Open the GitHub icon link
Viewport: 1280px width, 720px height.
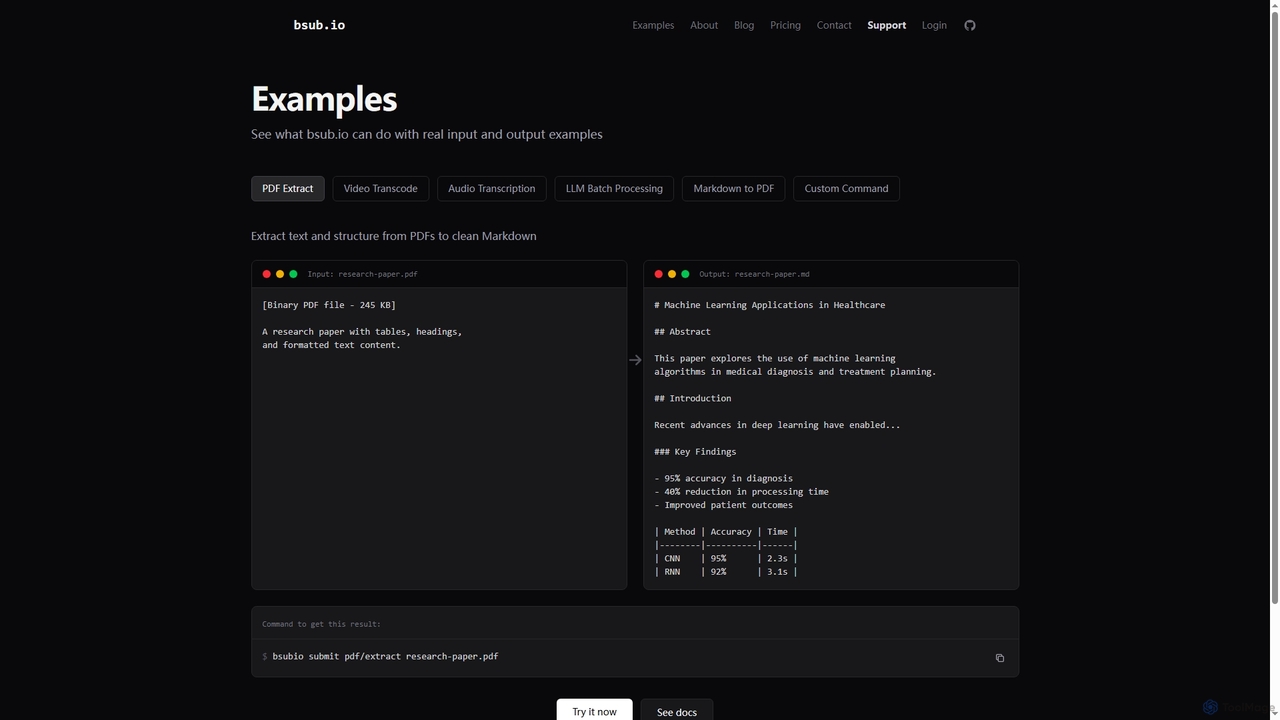tap(969, 25)
